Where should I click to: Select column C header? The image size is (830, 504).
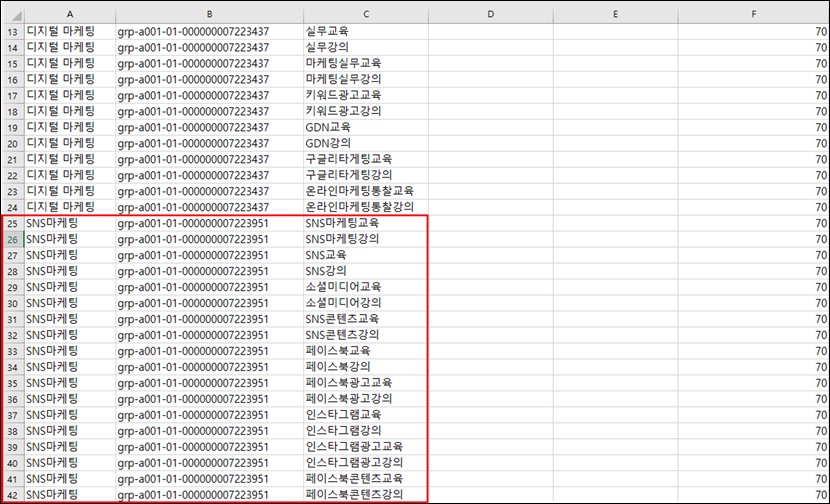[x=366, y=15]
